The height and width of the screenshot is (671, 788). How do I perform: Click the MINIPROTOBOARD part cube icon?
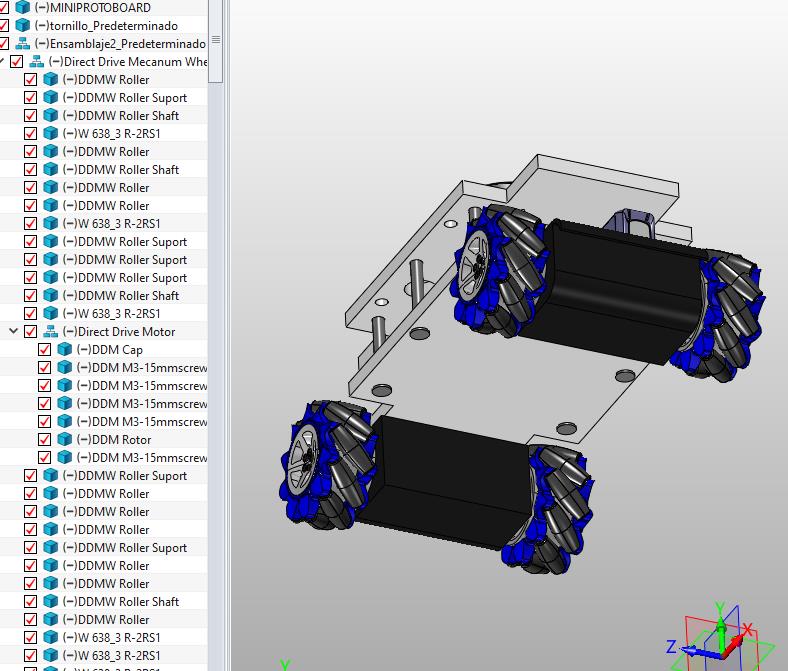click(x=23, y=7)
